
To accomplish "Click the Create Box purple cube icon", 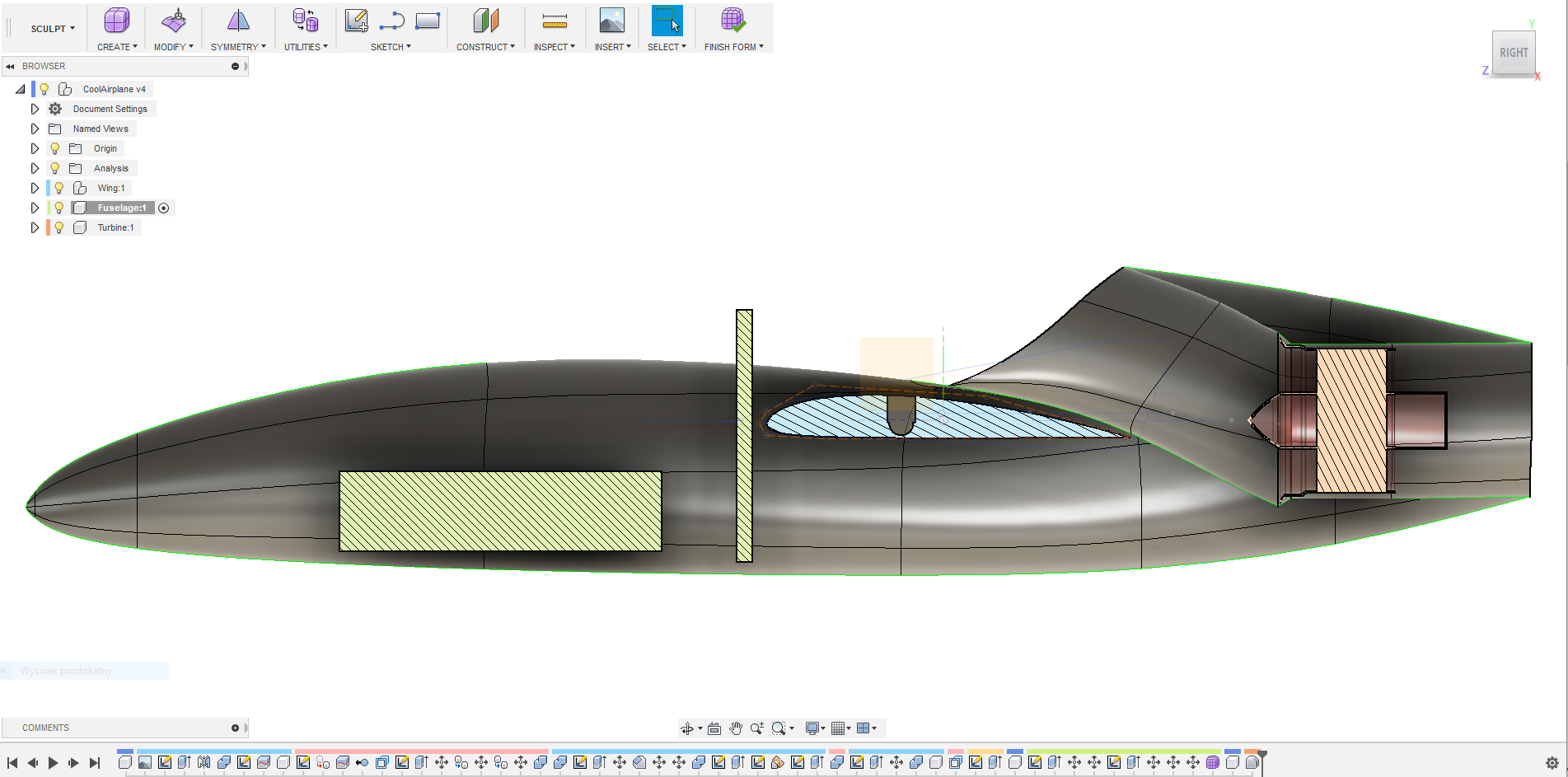I will 117,21.
